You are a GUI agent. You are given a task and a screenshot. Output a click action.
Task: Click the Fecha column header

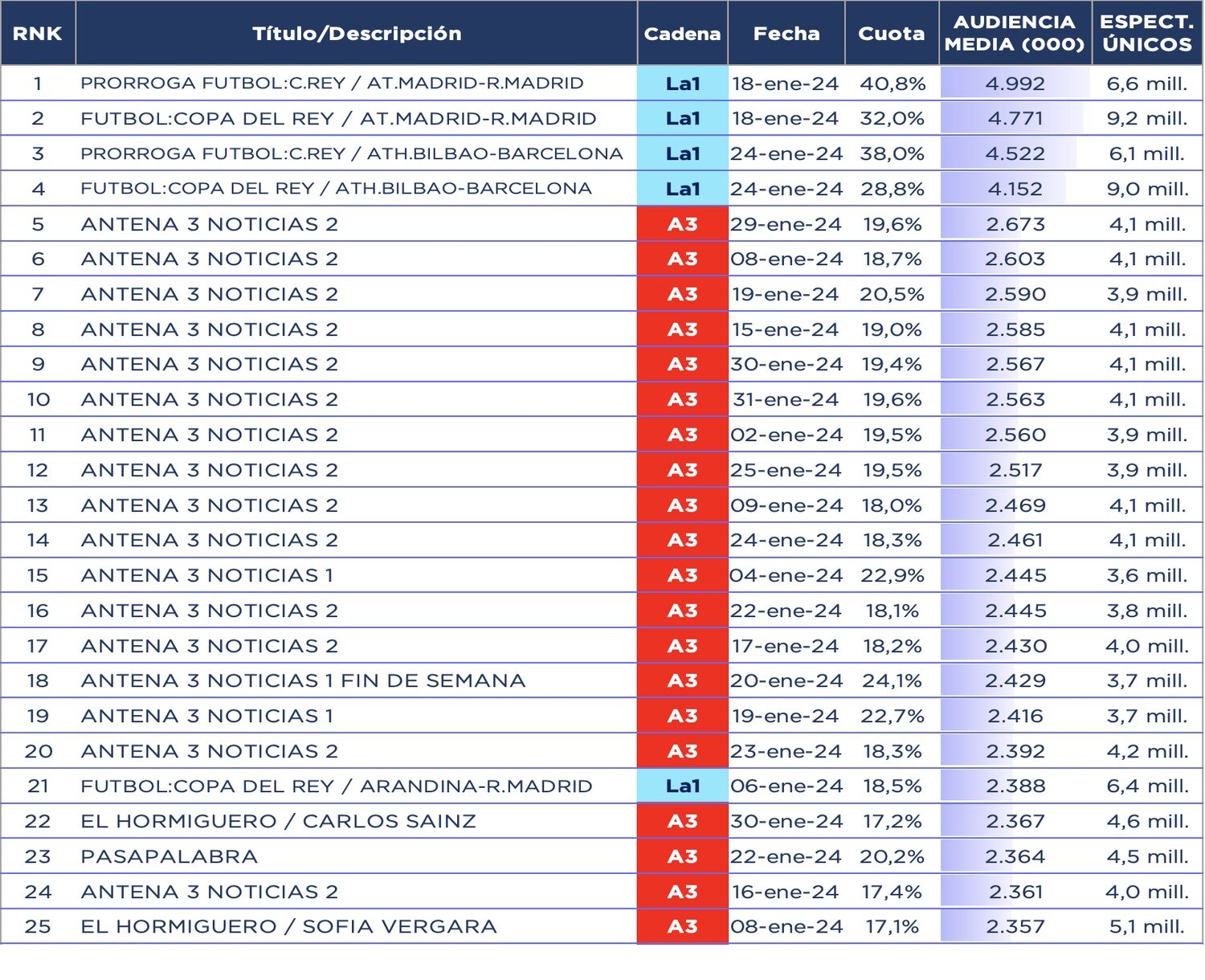[x=786, y=33]
